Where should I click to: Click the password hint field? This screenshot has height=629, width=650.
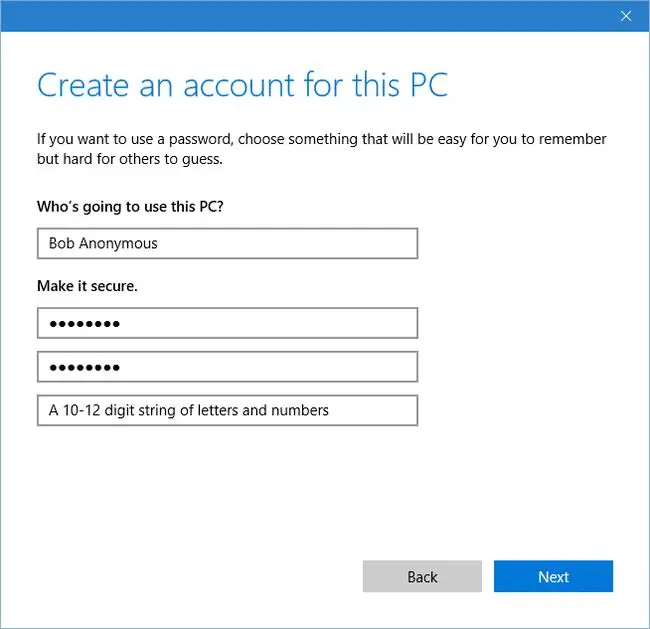coord(227,410)
